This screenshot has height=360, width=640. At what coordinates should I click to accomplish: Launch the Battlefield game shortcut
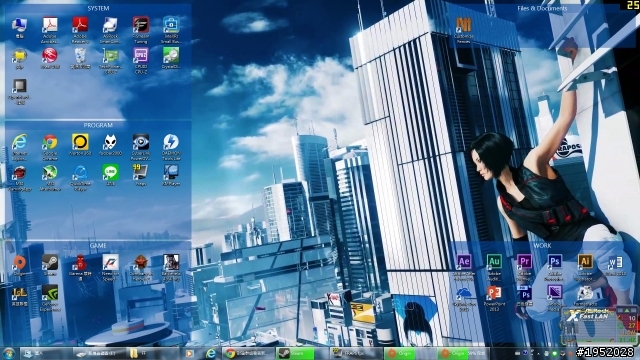click(x=171, y=268)
